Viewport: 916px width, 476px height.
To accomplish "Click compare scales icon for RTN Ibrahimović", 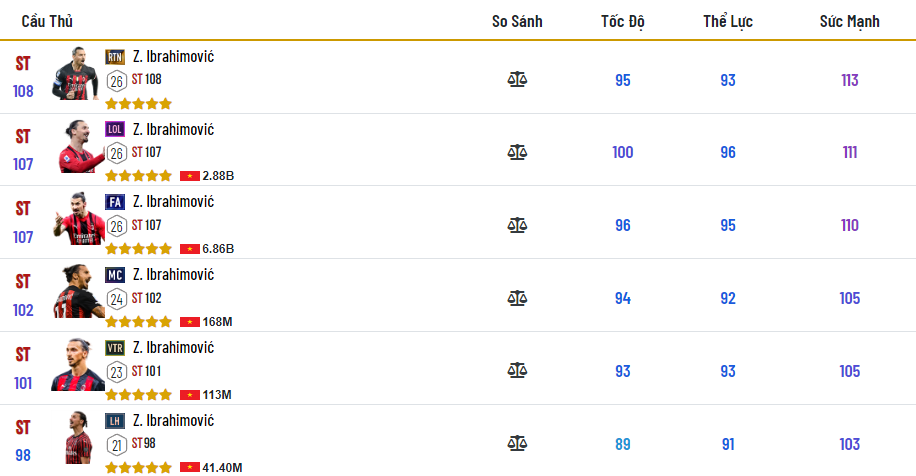I will [x=517, y=80].
